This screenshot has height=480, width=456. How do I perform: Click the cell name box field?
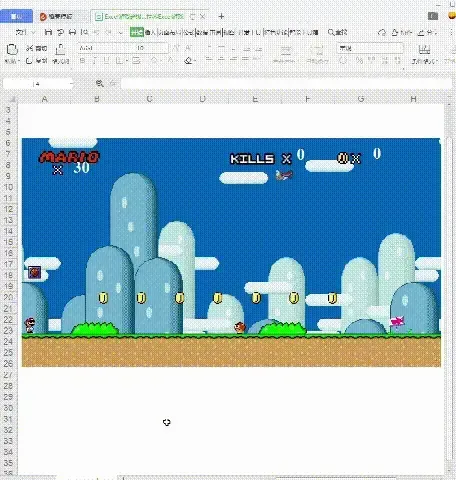coord(38,84)
